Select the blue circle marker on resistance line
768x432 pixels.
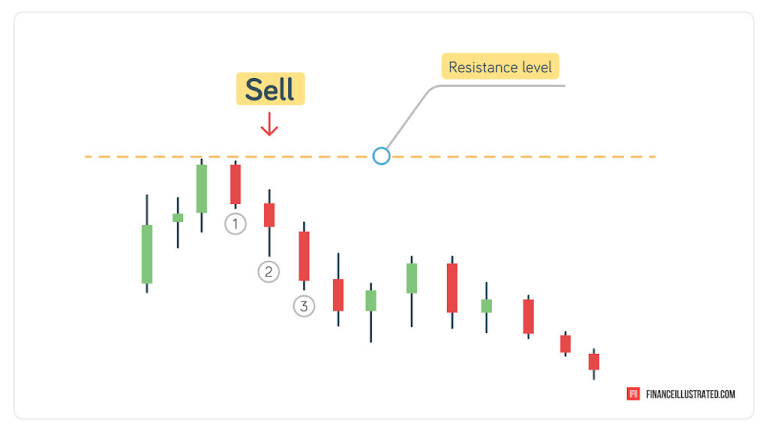tap(381, 156)
